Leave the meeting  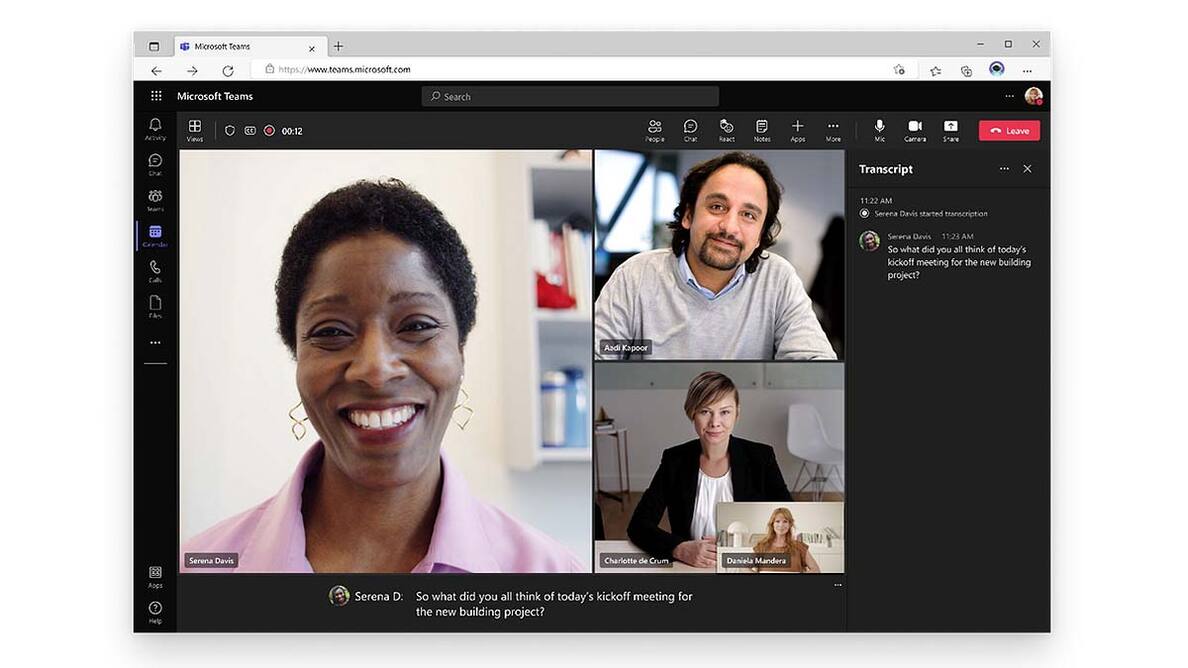(1009, 131)
